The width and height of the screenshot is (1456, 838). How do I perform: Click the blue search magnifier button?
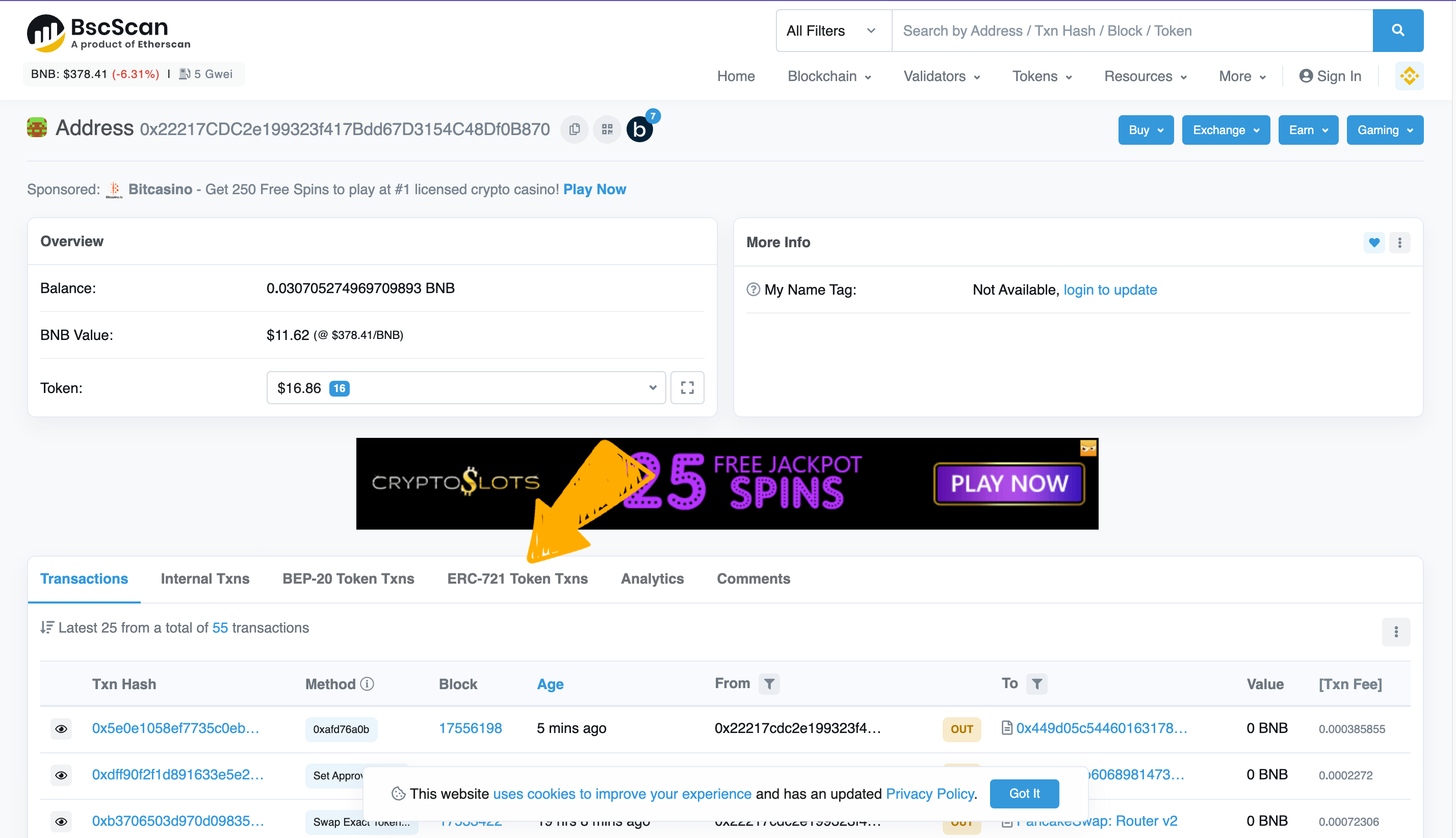pos(1397,31)
